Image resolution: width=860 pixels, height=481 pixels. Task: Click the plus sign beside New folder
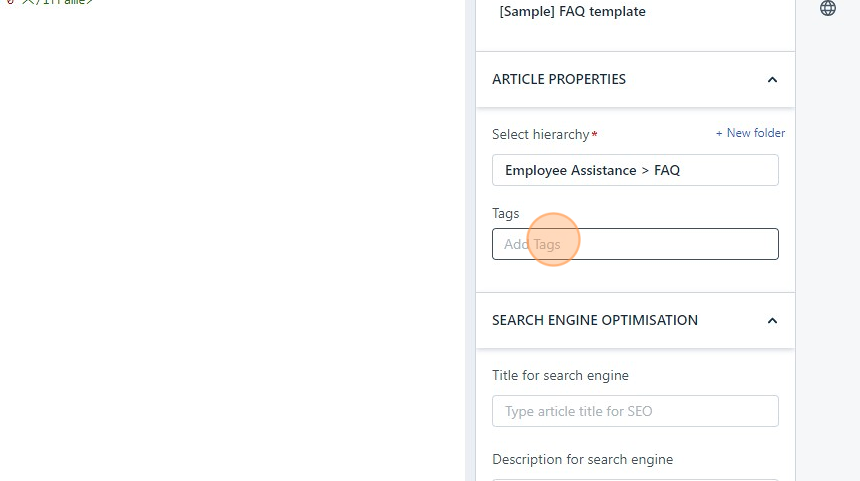[719, 133]
